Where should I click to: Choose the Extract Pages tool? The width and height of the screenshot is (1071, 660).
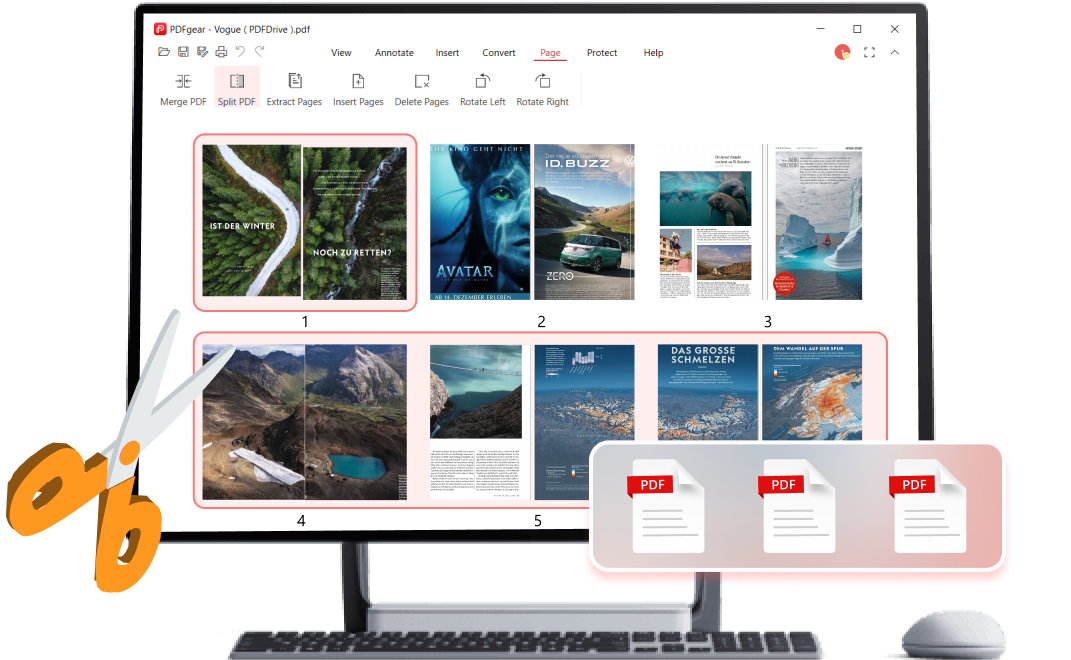click(294, 90)
